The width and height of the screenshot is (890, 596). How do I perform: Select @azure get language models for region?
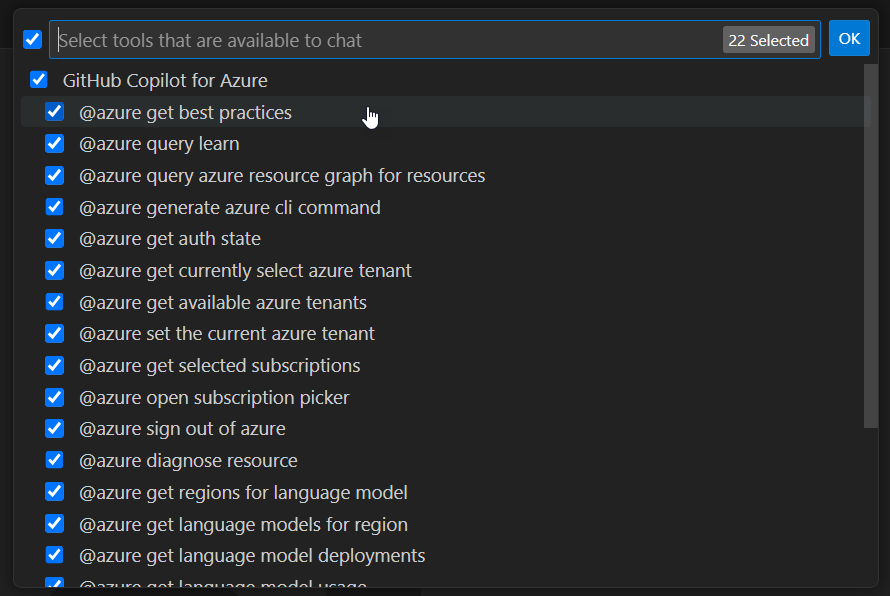[x=243, y=525]
